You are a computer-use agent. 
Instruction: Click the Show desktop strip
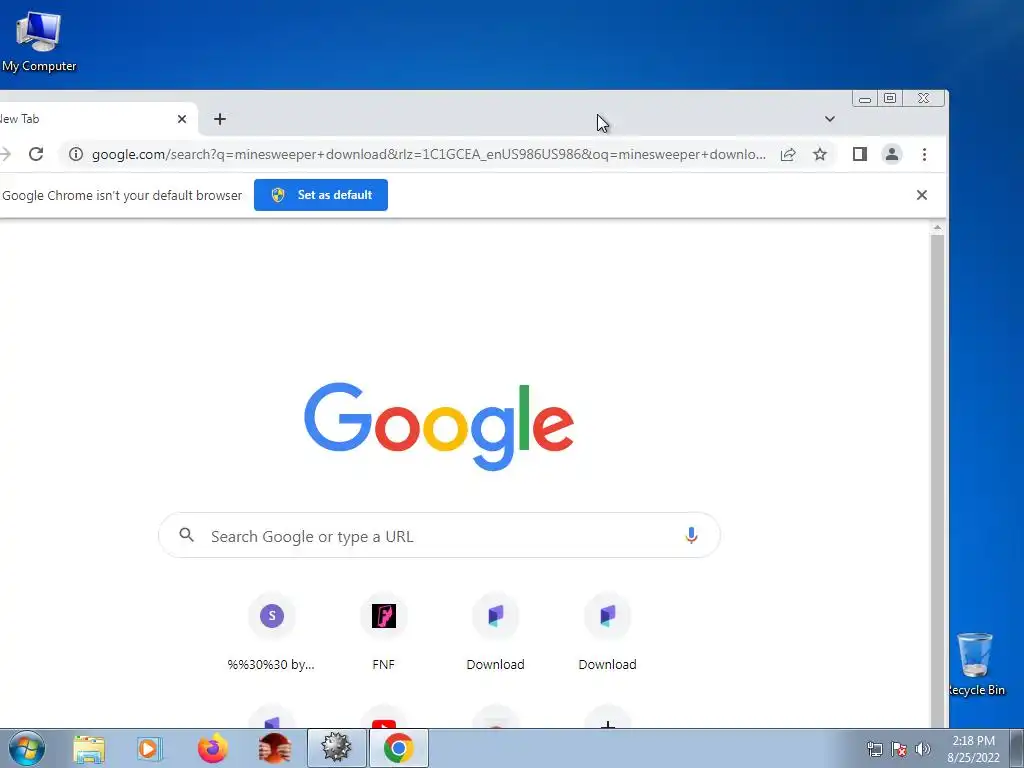pyautogui.click(x=1017, y=748)
